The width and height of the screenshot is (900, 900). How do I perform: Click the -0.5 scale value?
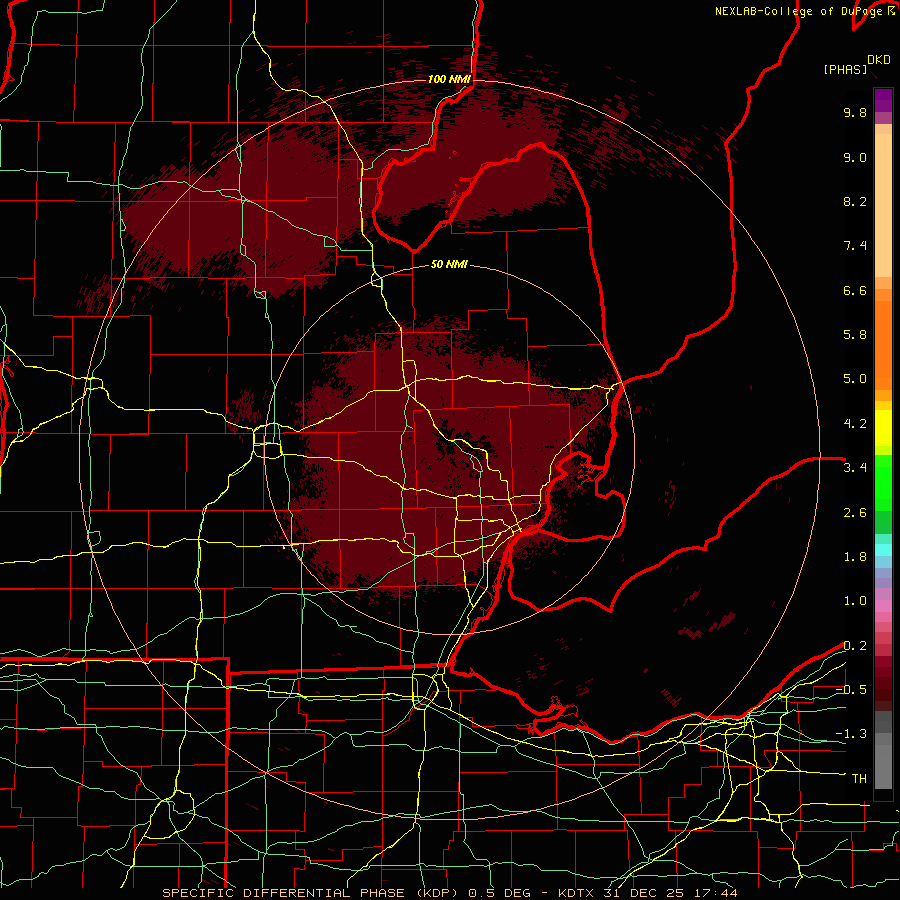pos(851,690)
